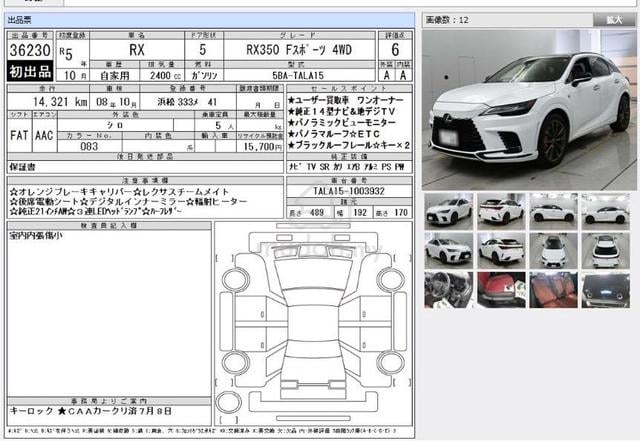
Task: Select red front seat thumbnail
Action: pos(501,290)
